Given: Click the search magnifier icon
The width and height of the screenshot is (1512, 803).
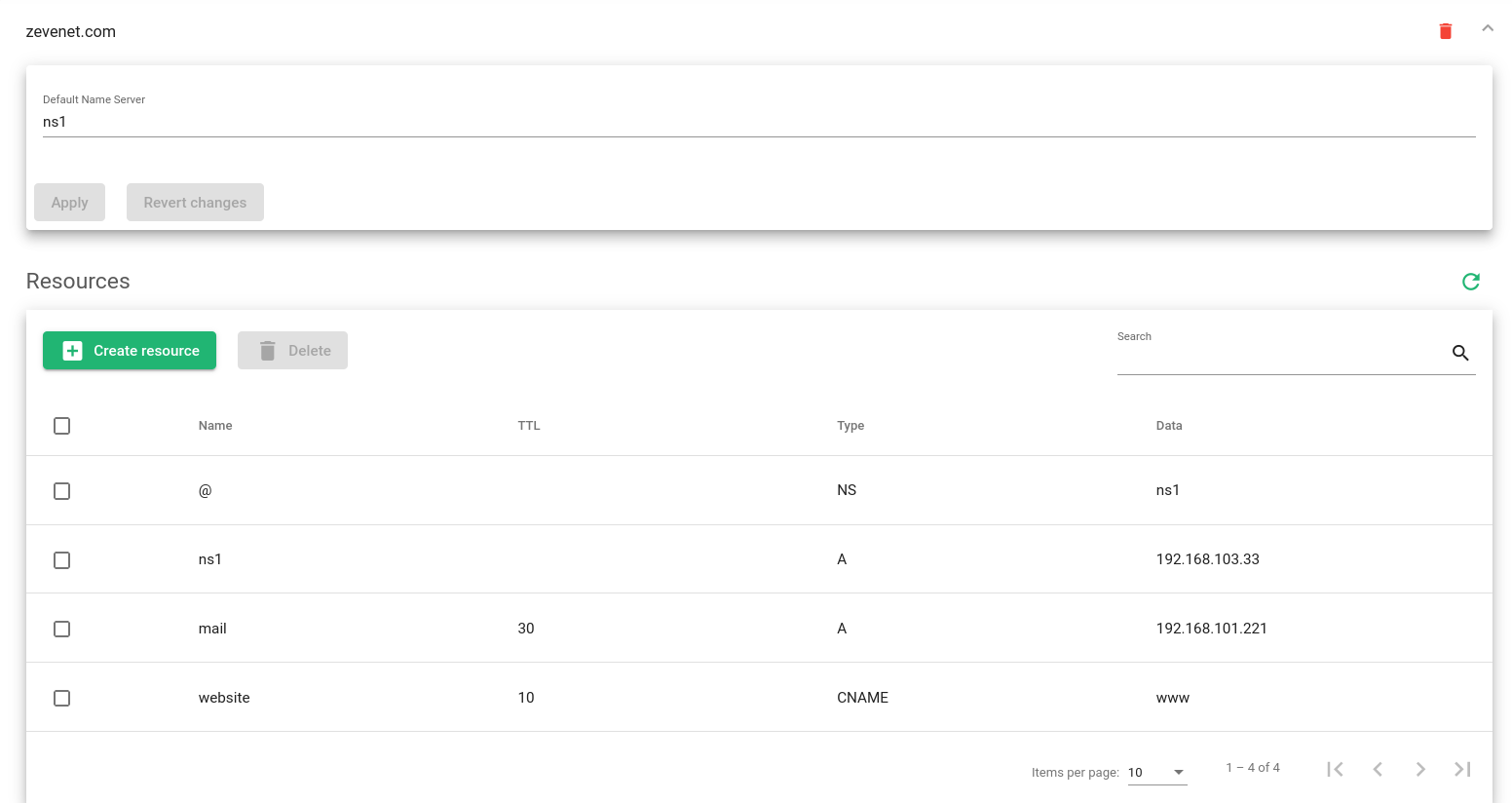Looking at the screenshot, I should [x=1460, y=353].
